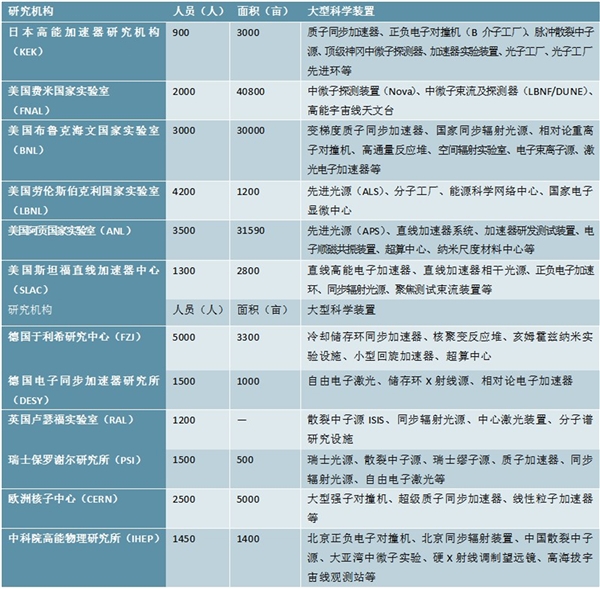Click facilities cell mentioning 散裂中子源 ISIS
Screen dimensions: 600x589
tap(450, 429)
